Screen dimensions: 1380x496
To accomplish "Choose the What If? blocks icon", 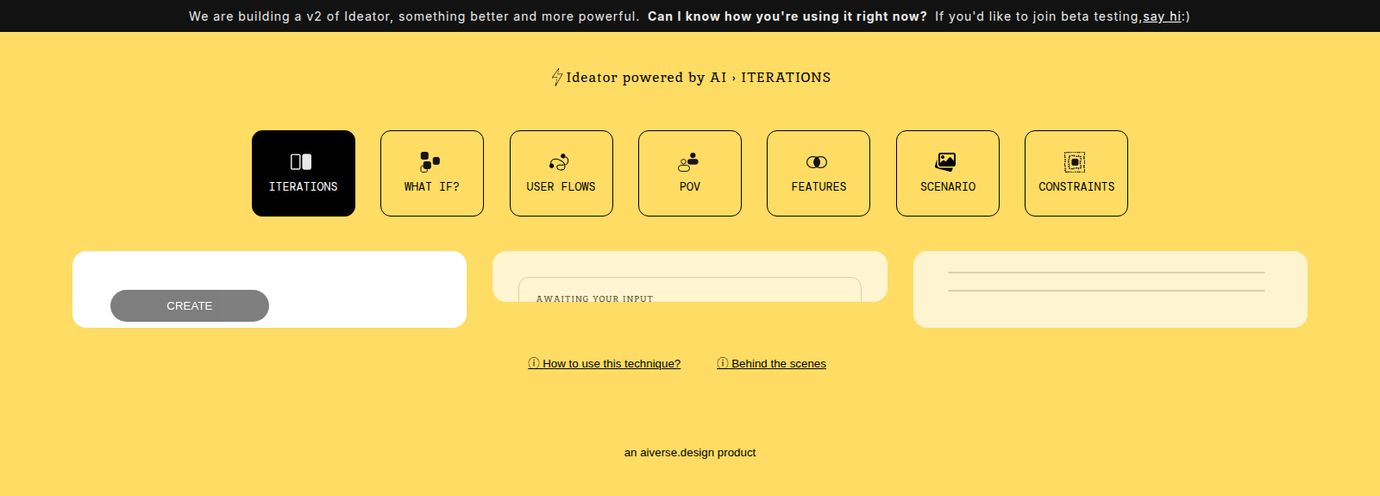I will click(431, 162).
